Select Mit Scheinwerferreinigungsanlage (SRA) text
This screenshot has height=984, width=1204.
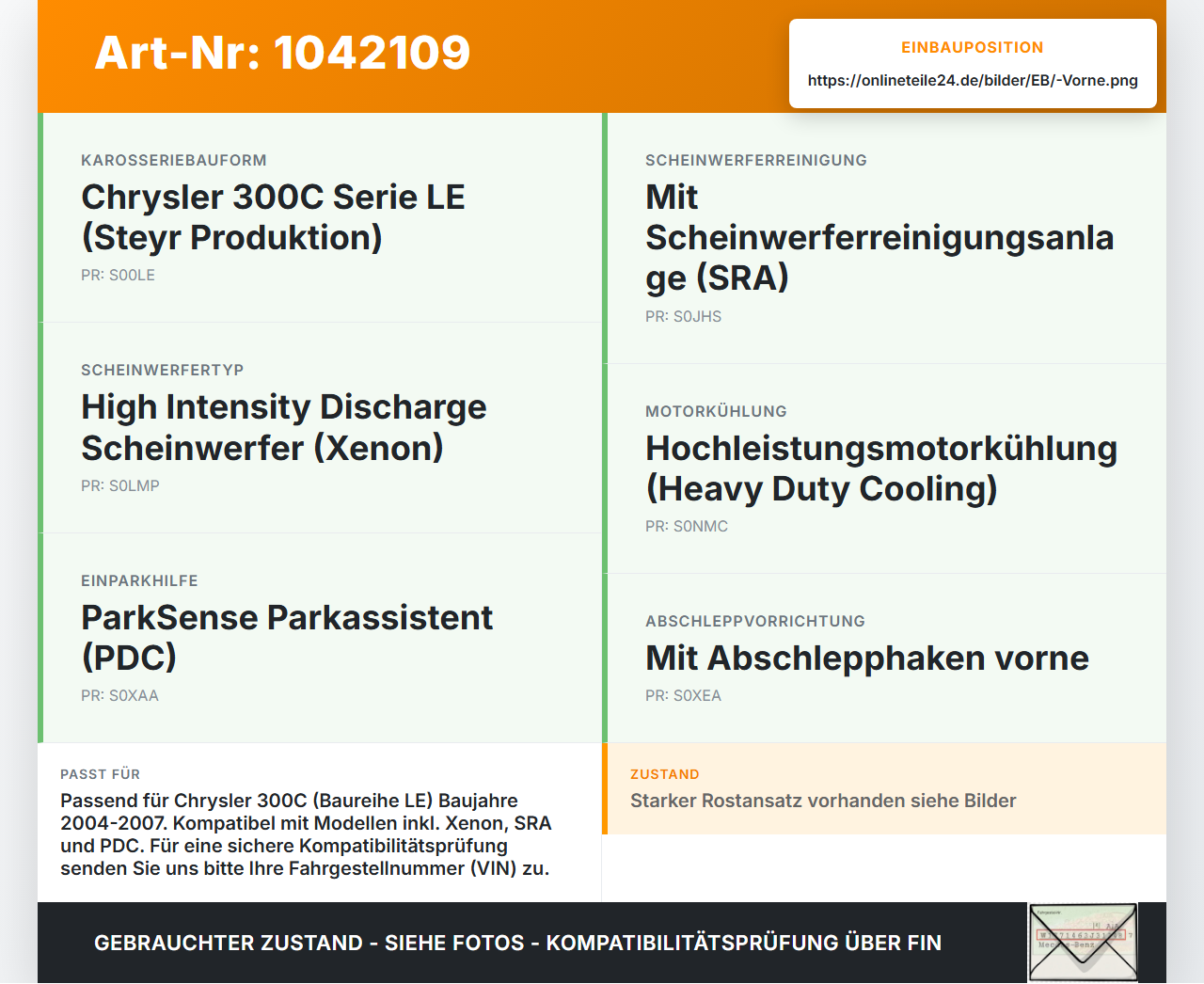click(x=879, y=237)
